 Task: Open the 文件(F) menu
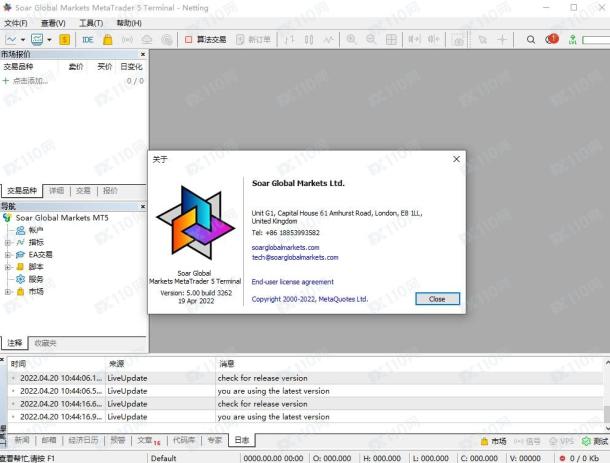pos(16,23)
